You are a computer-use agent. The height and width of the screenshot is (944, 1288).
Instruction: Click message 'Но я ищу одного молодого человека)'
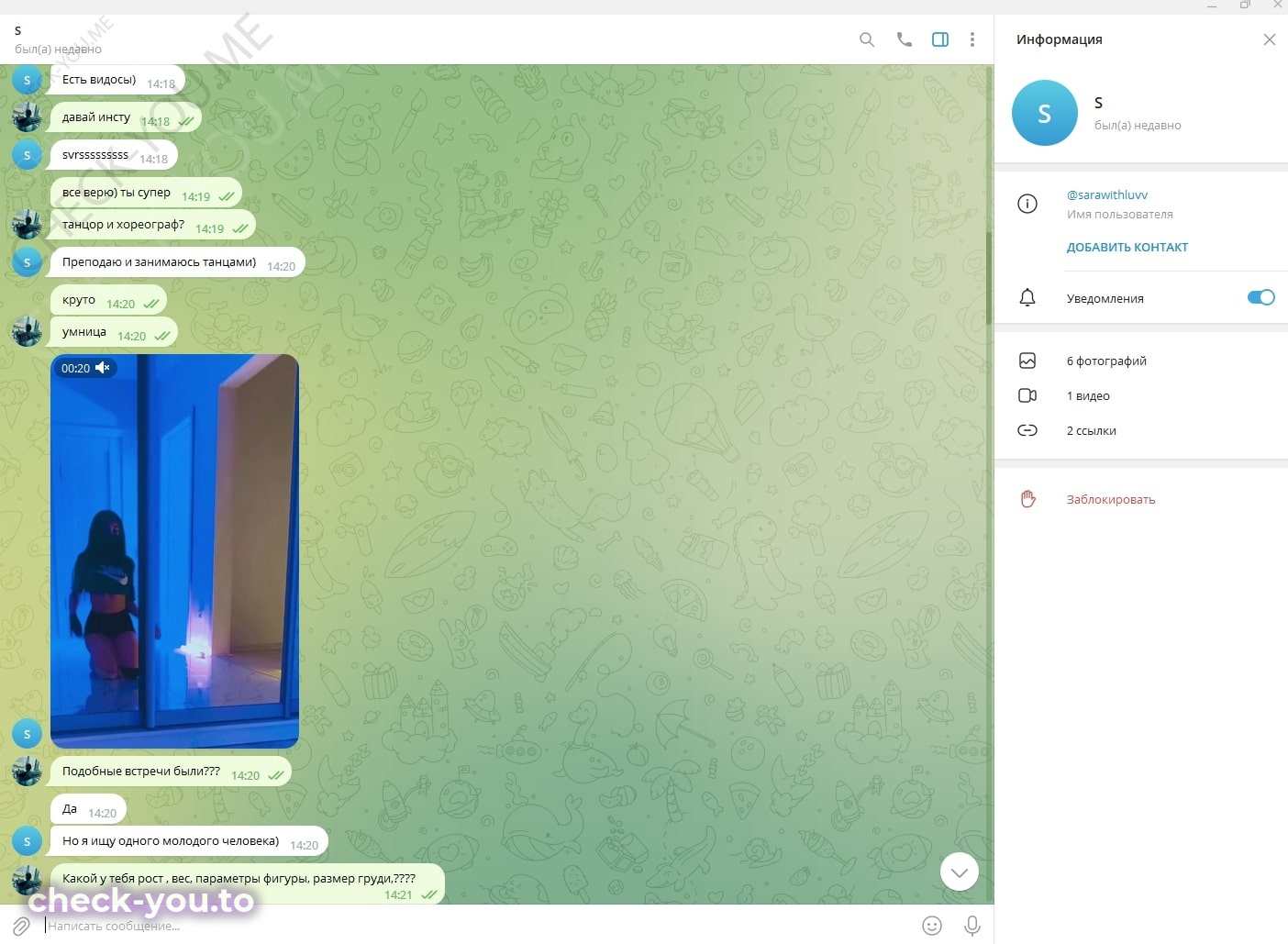coord(189,841)
